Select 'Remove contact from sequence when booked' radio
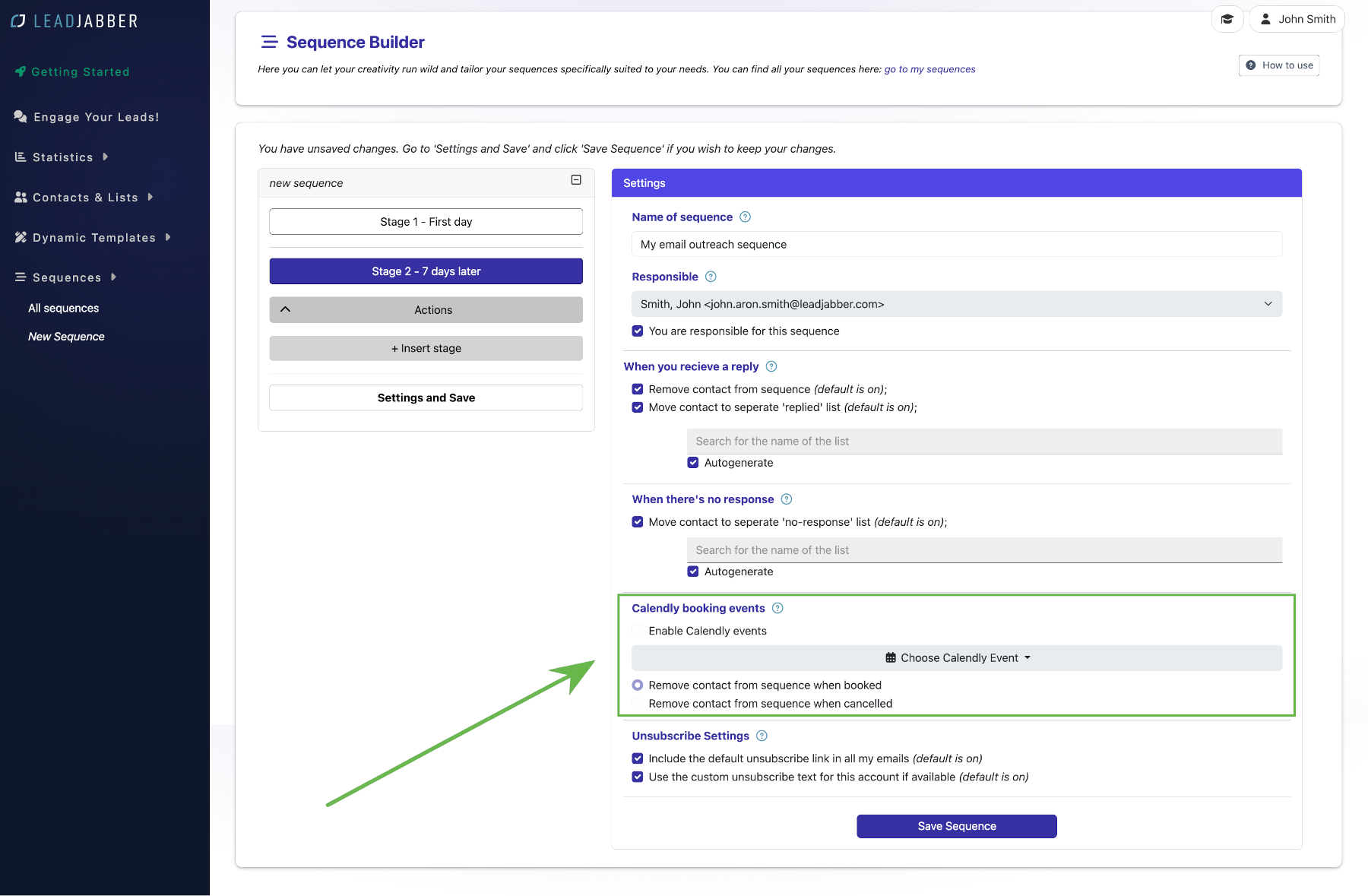The height and width of the screenshot is (896, 1368). [638, 685]
